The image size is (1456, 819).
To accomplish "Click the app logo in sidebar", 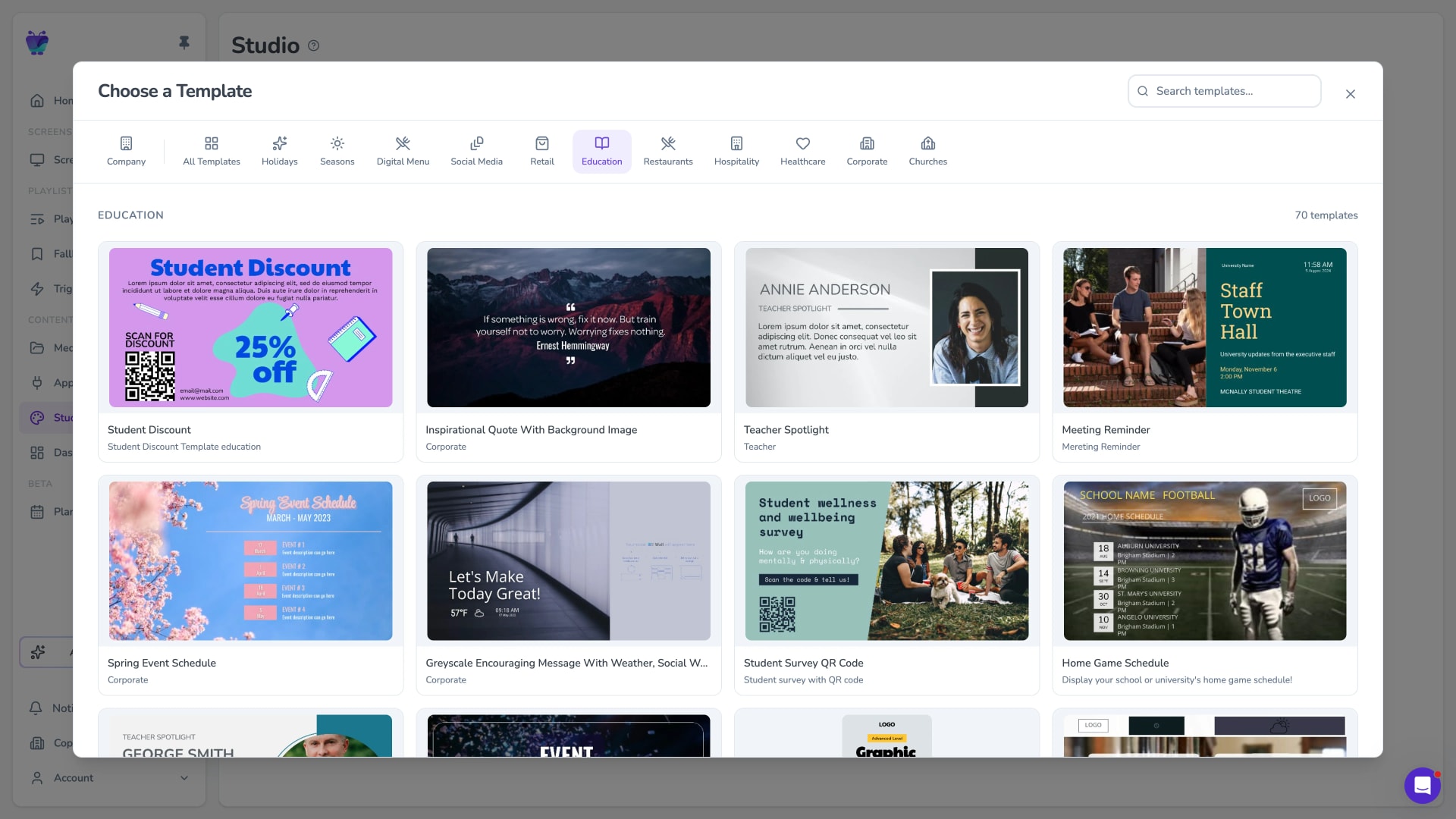I will (x=37, y=42).
